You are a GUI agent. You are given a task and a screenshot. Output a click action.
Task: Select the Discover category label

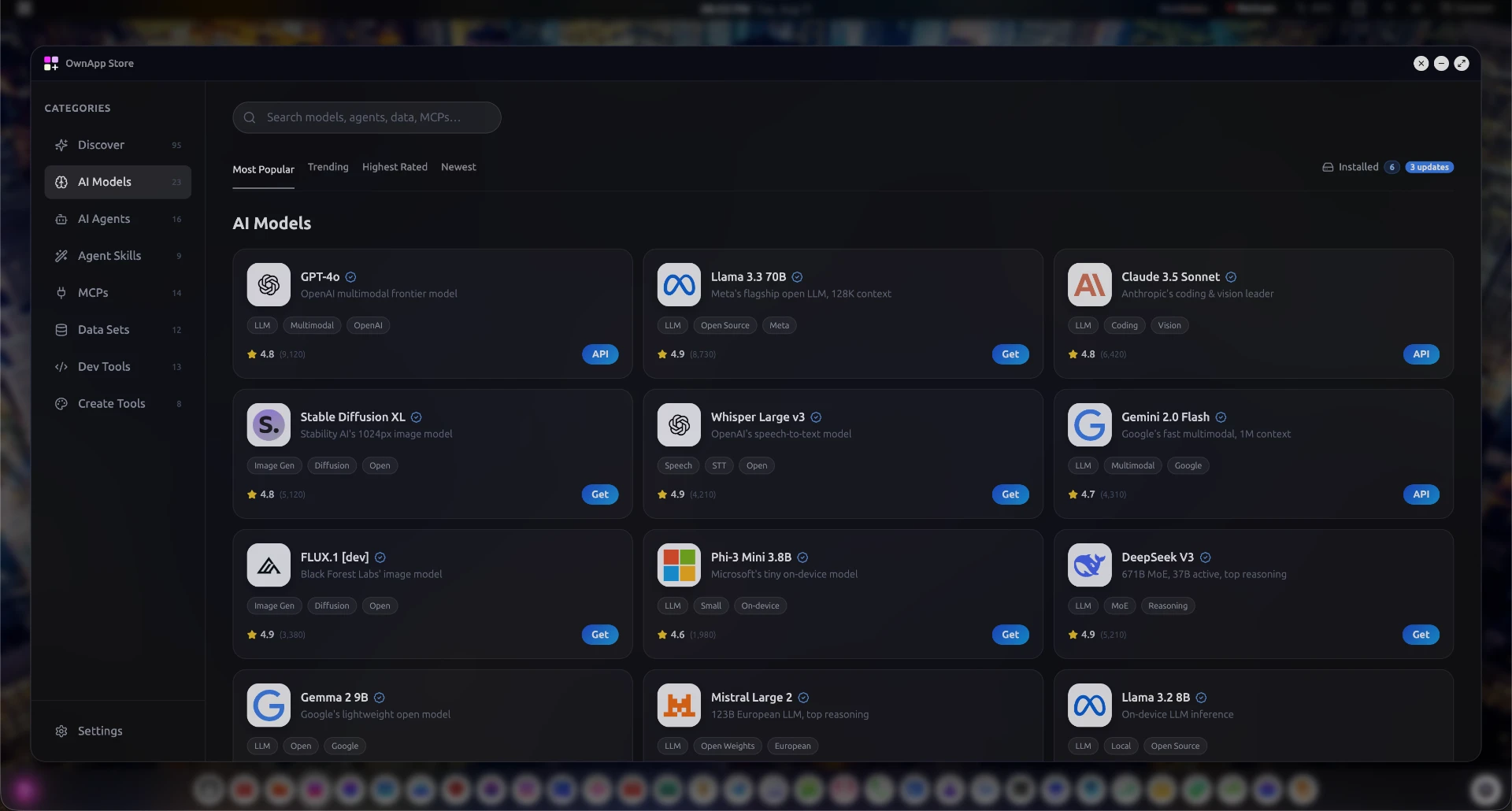click(x=101, y=145)
